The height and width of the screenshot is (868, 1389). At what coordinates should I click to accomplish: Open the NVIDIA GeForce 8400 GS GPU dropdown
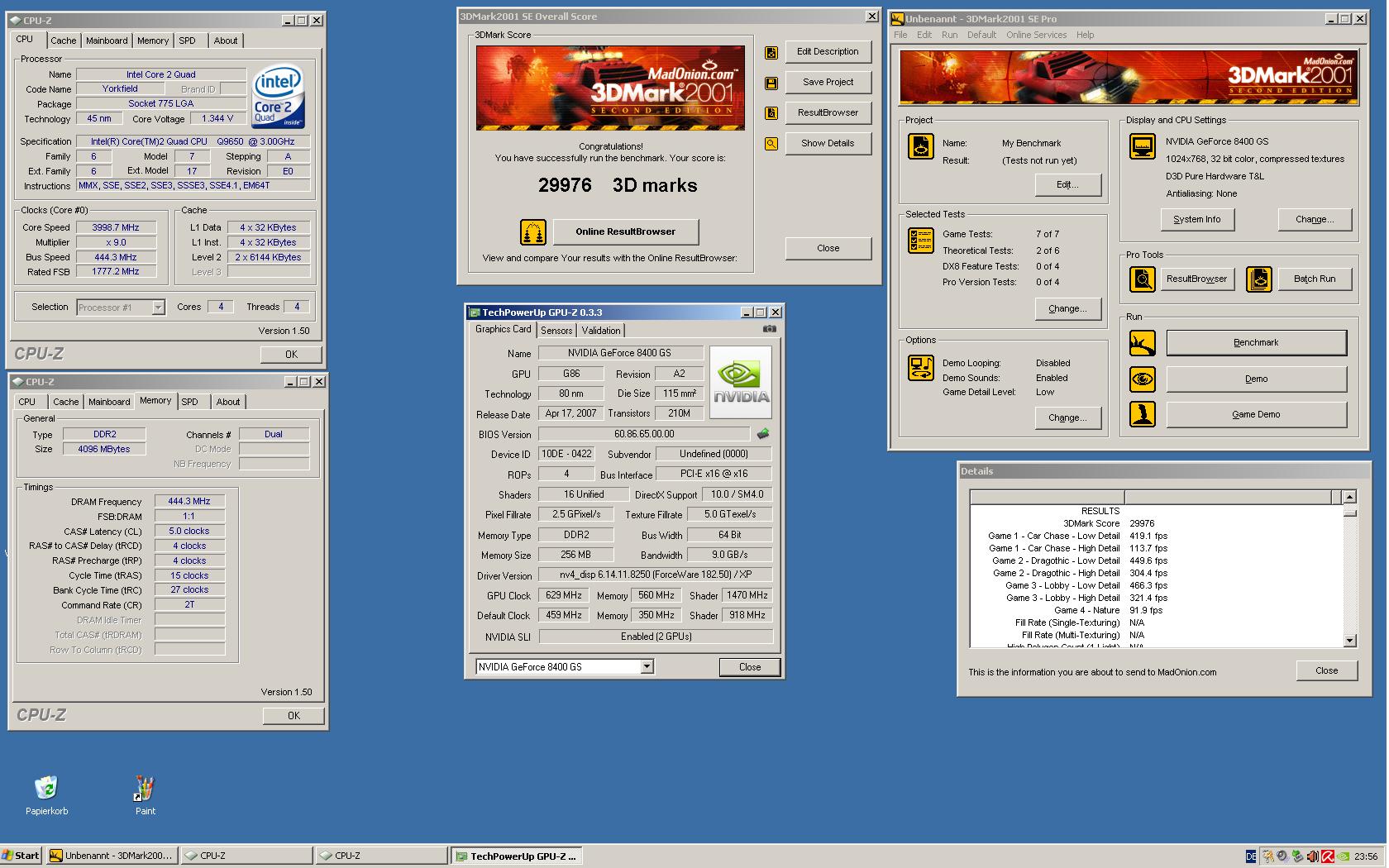[565, 667]
